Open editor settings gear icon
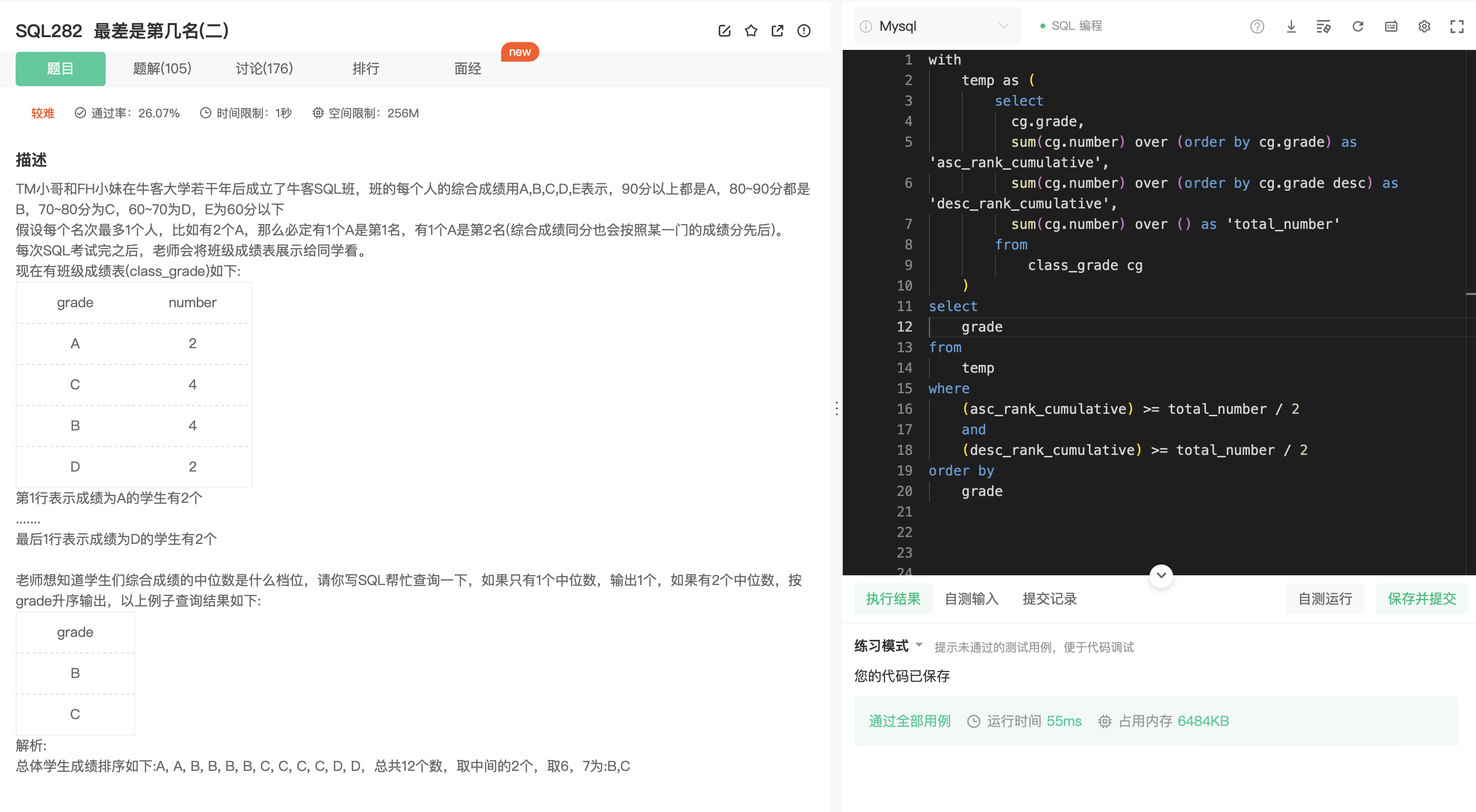 pos(1424,26)
